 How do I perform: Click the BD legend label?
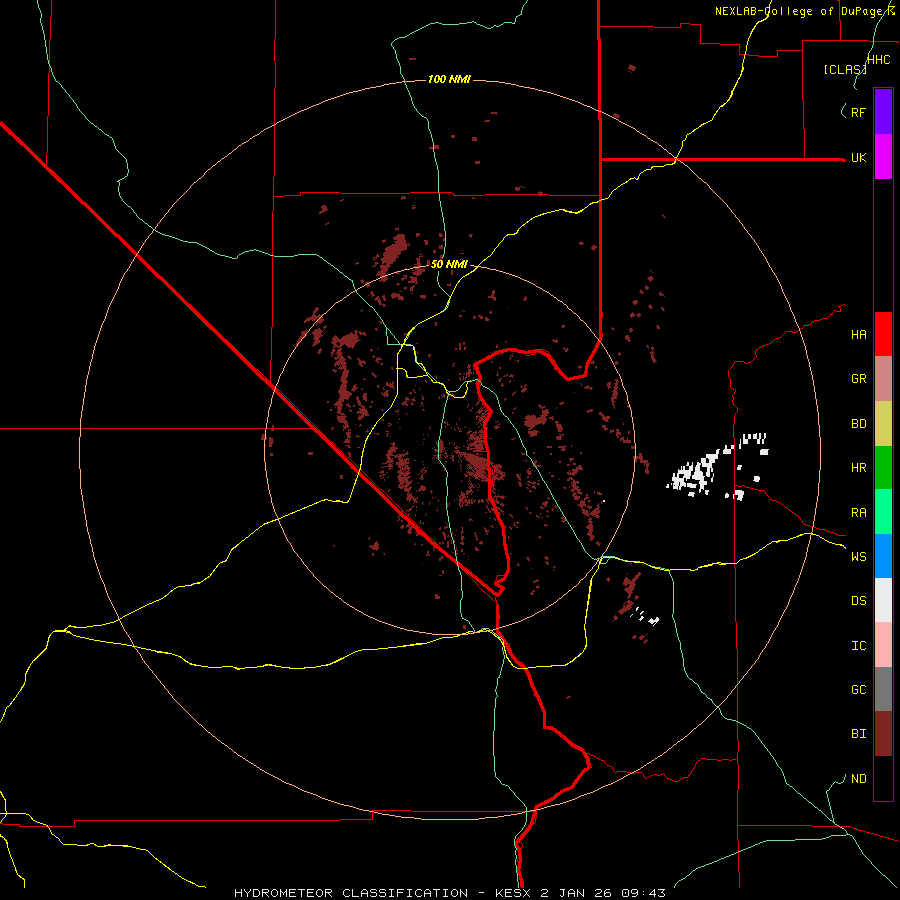(x=858, y=424)
